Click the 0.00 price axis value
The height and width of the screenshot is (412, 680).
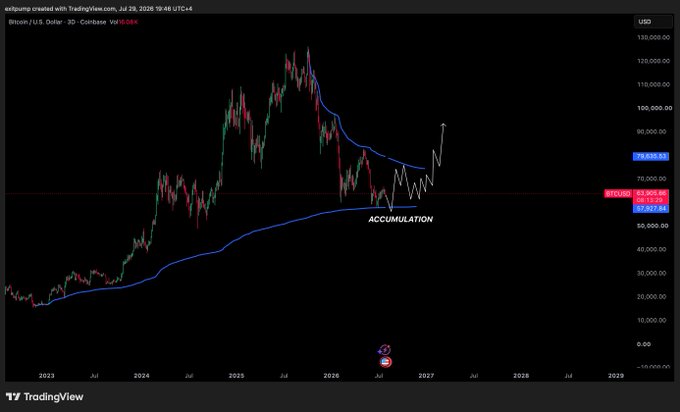(x=644, y=344)
